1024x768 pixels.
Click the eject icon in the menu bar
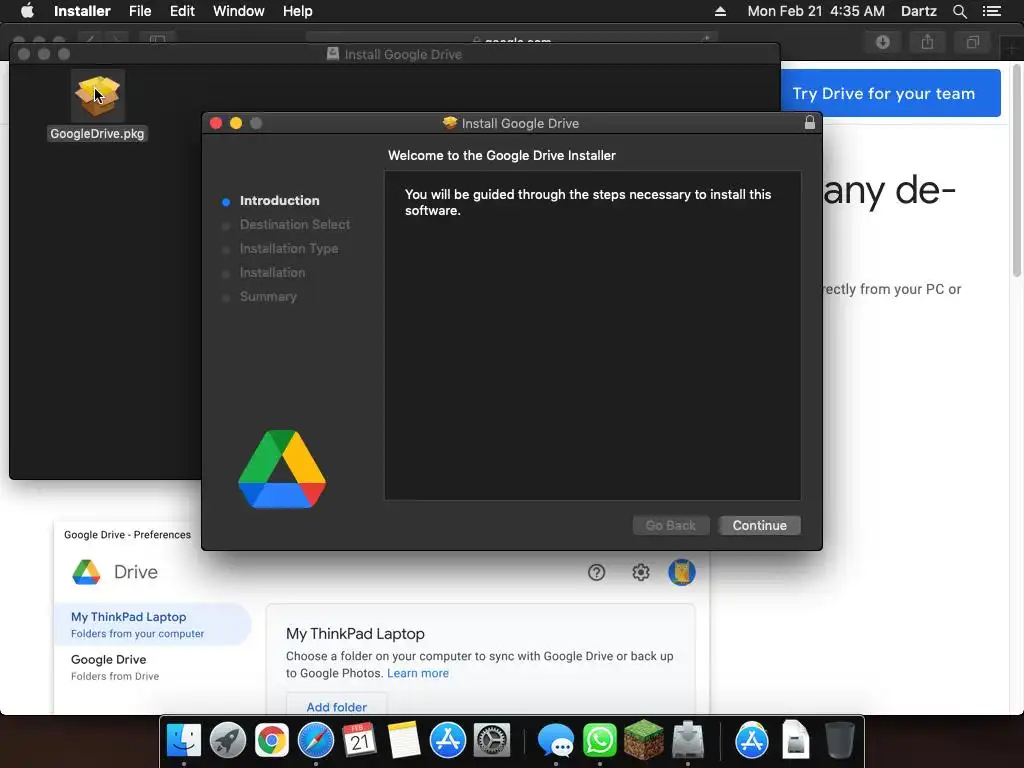tap(720, 11)
